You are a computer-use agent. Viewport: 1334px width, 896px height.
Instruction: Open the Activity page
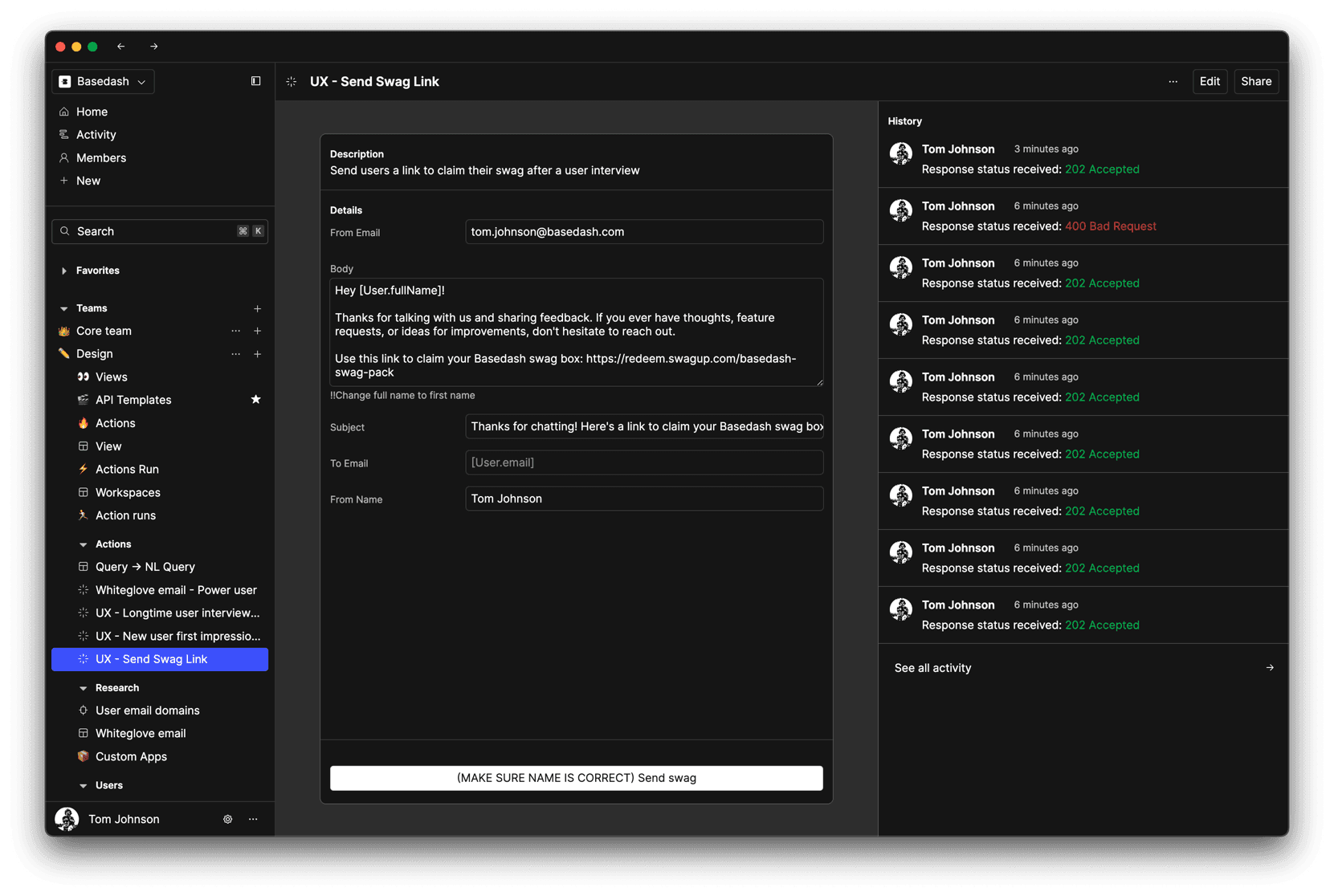pos(160,135)
